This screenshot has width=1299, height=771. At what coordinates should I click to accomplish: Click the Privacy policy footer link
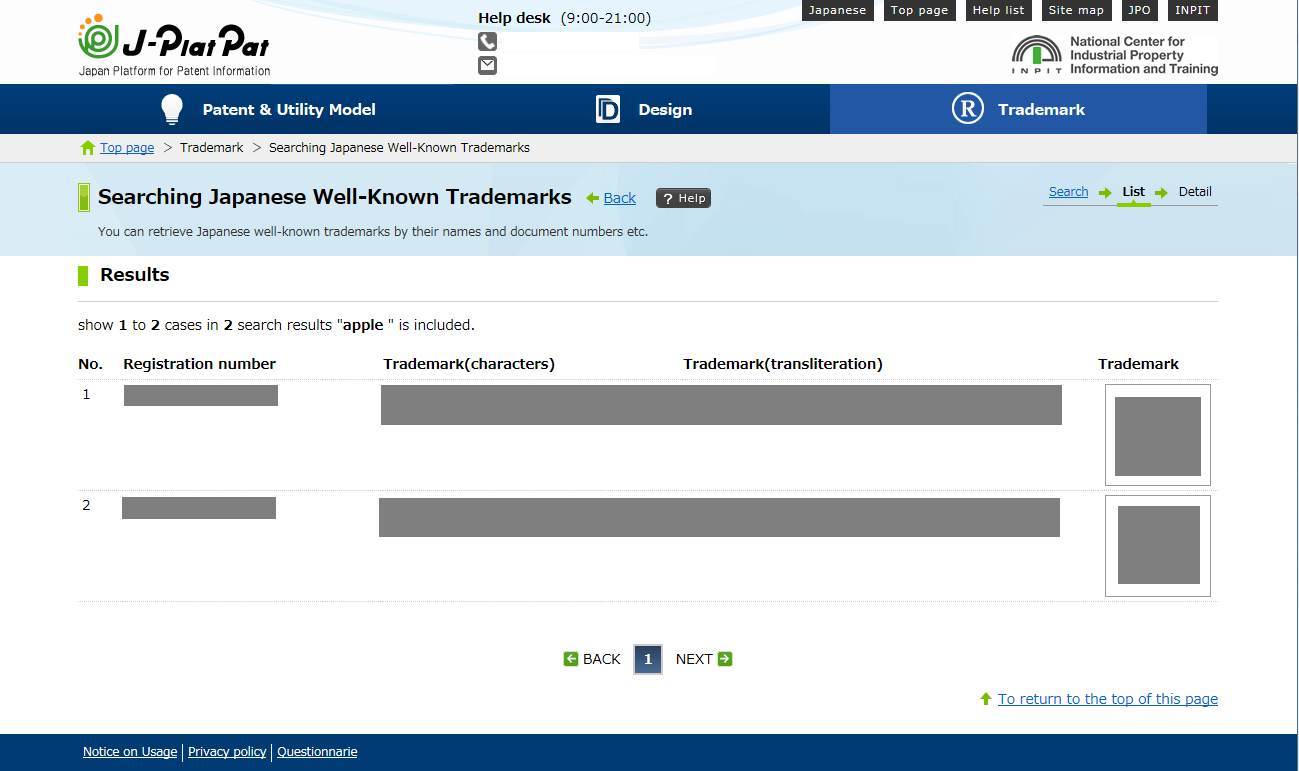pyautogui.click(x=227, y=752)
